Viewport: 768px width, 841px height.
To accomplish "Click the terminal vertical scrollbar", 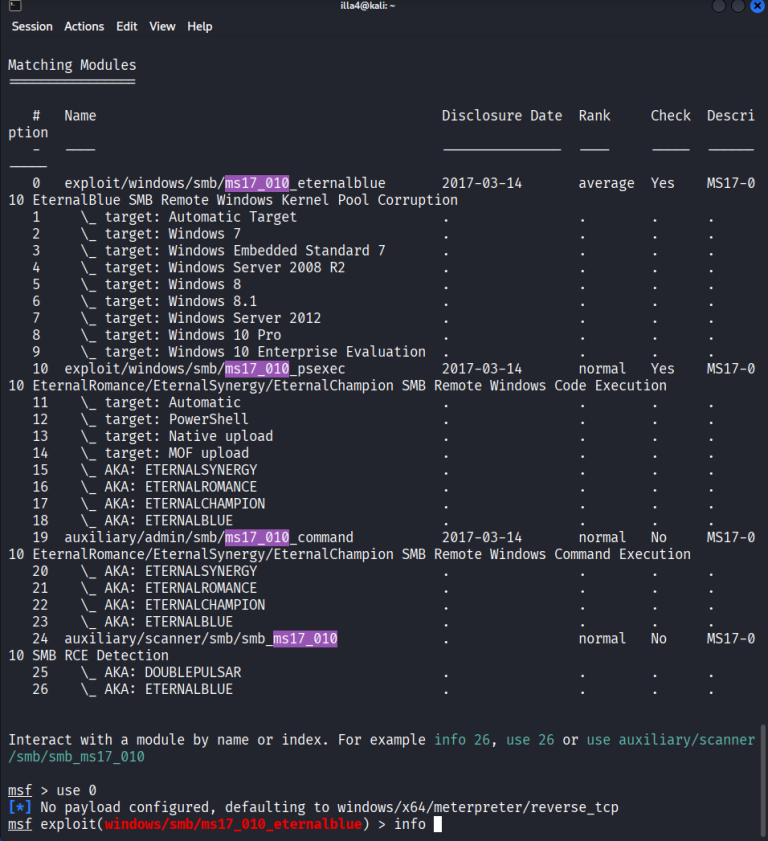I will click(x=763, y=760).
